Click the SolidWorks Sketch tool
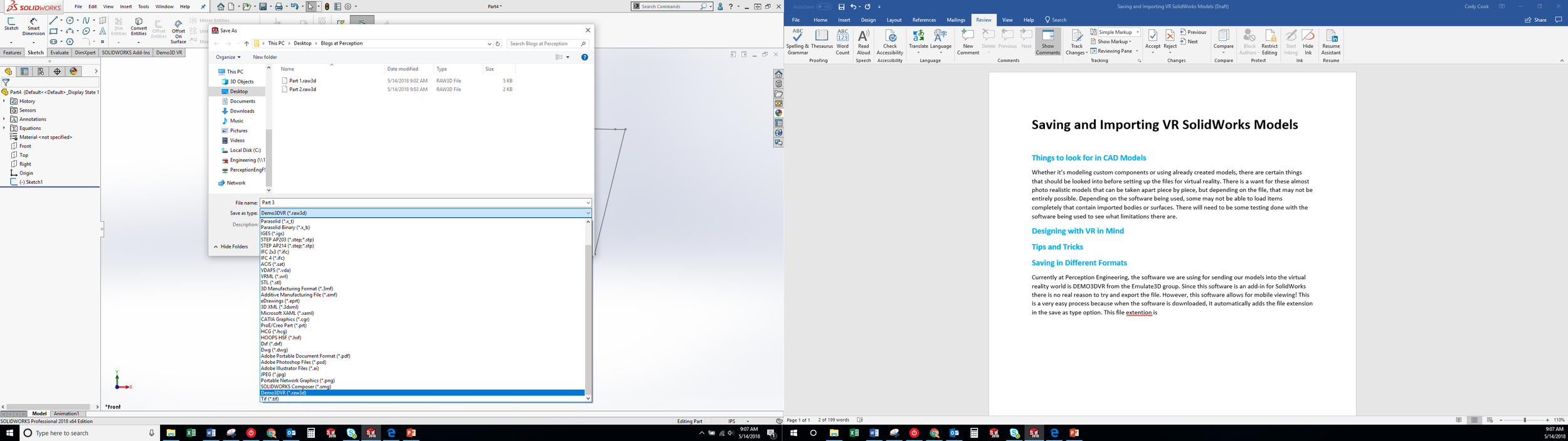 coord(11,24)
